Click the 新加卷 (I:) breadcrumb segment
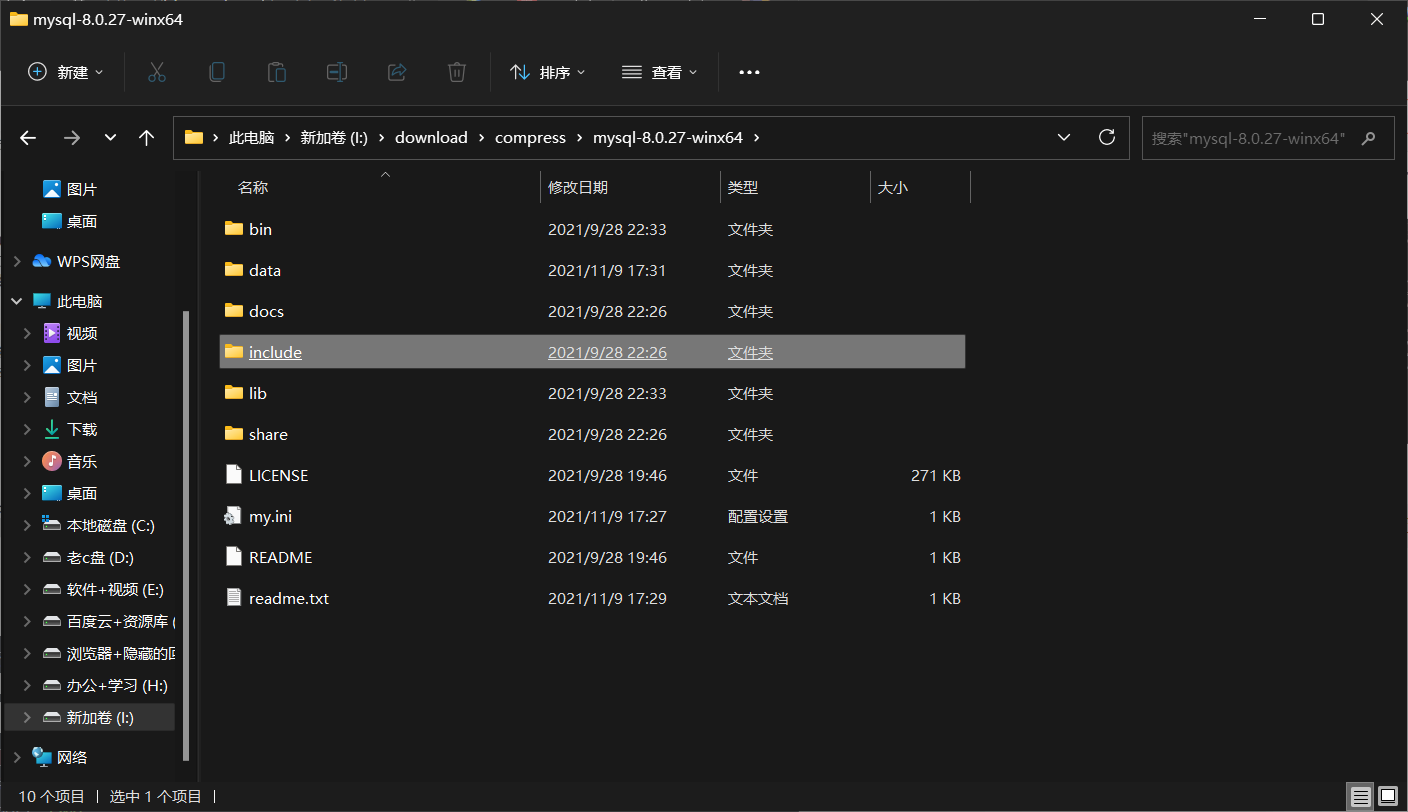 334,138
